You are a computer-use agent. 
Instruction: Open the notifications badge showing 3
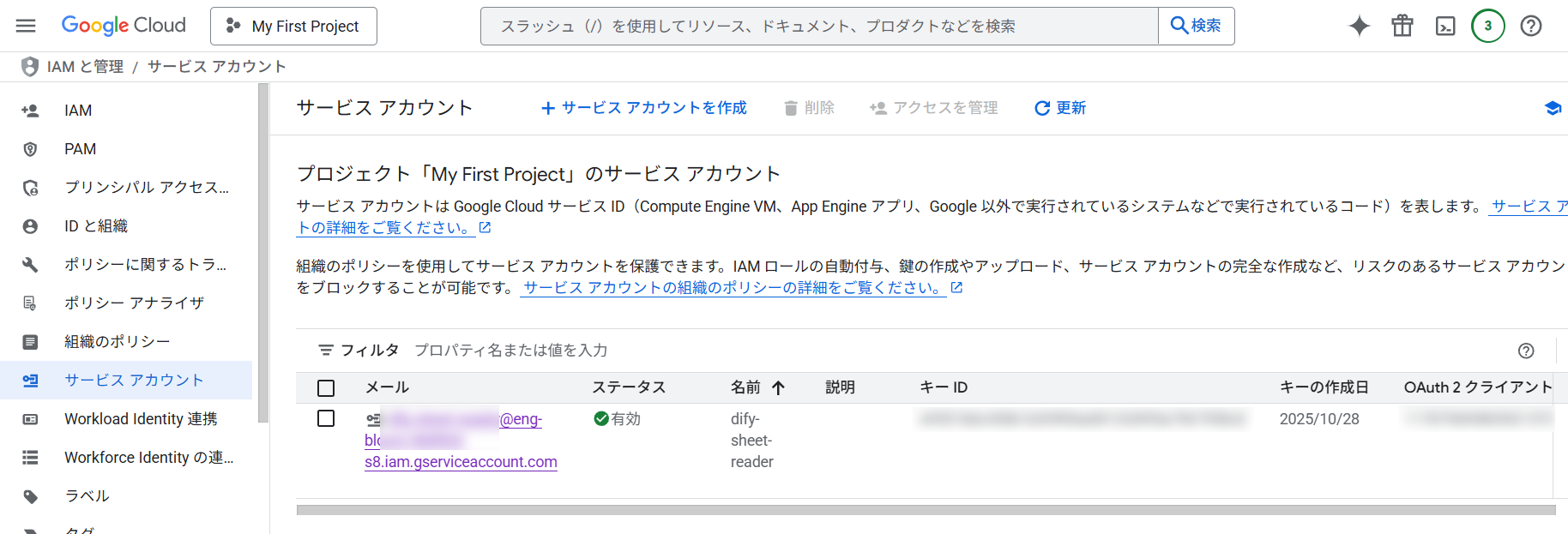1488,26
